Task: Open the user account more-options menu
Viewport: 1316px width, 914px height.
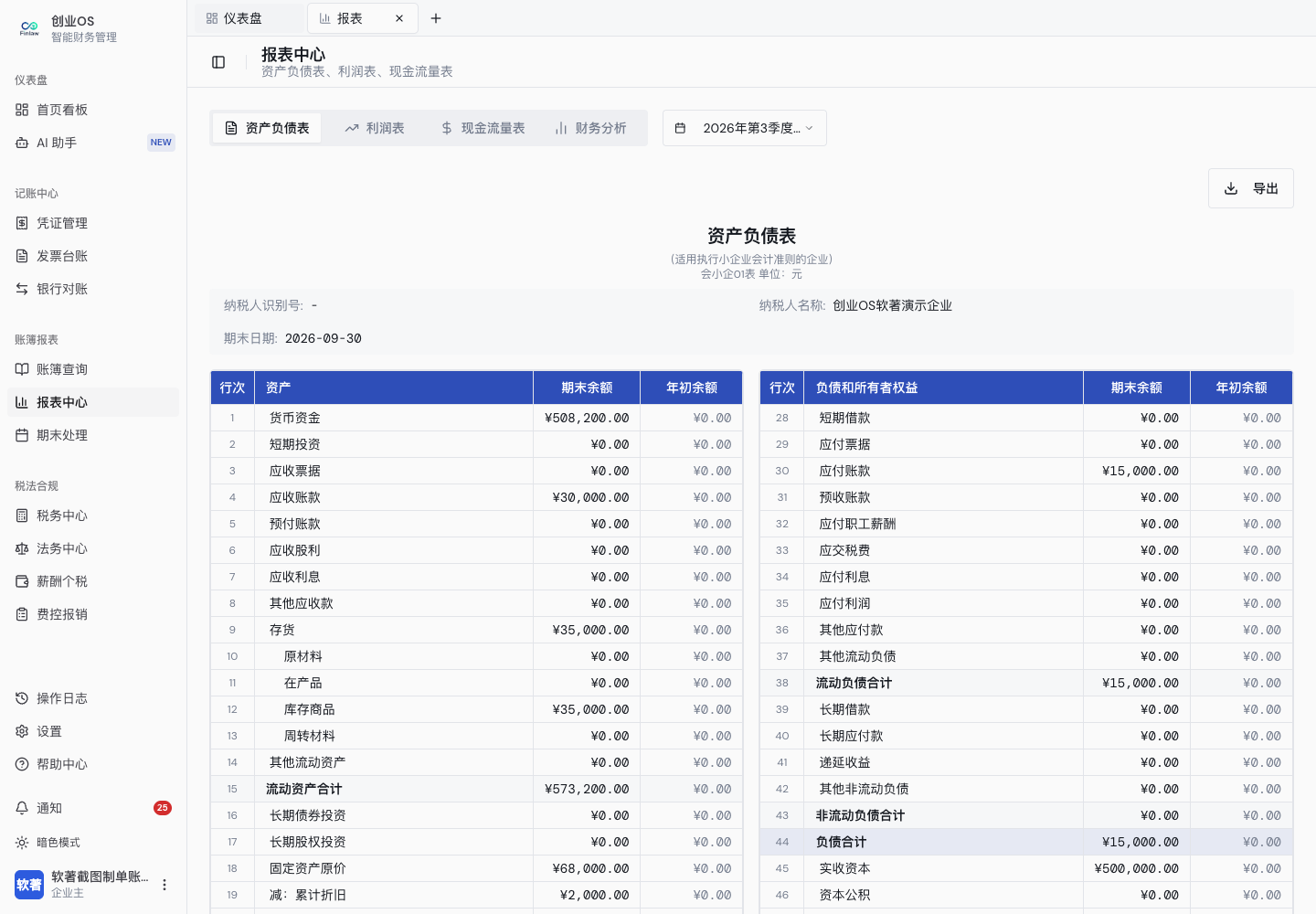Action: 164,885
